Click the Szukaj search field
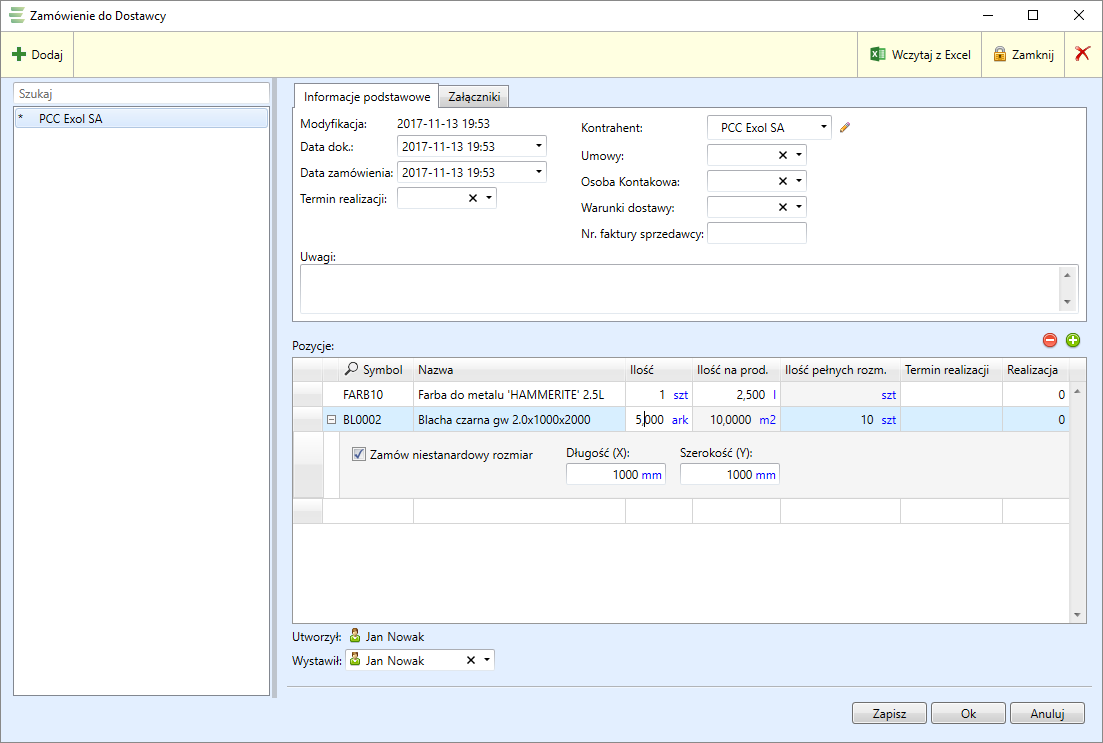 click(141, 92)
